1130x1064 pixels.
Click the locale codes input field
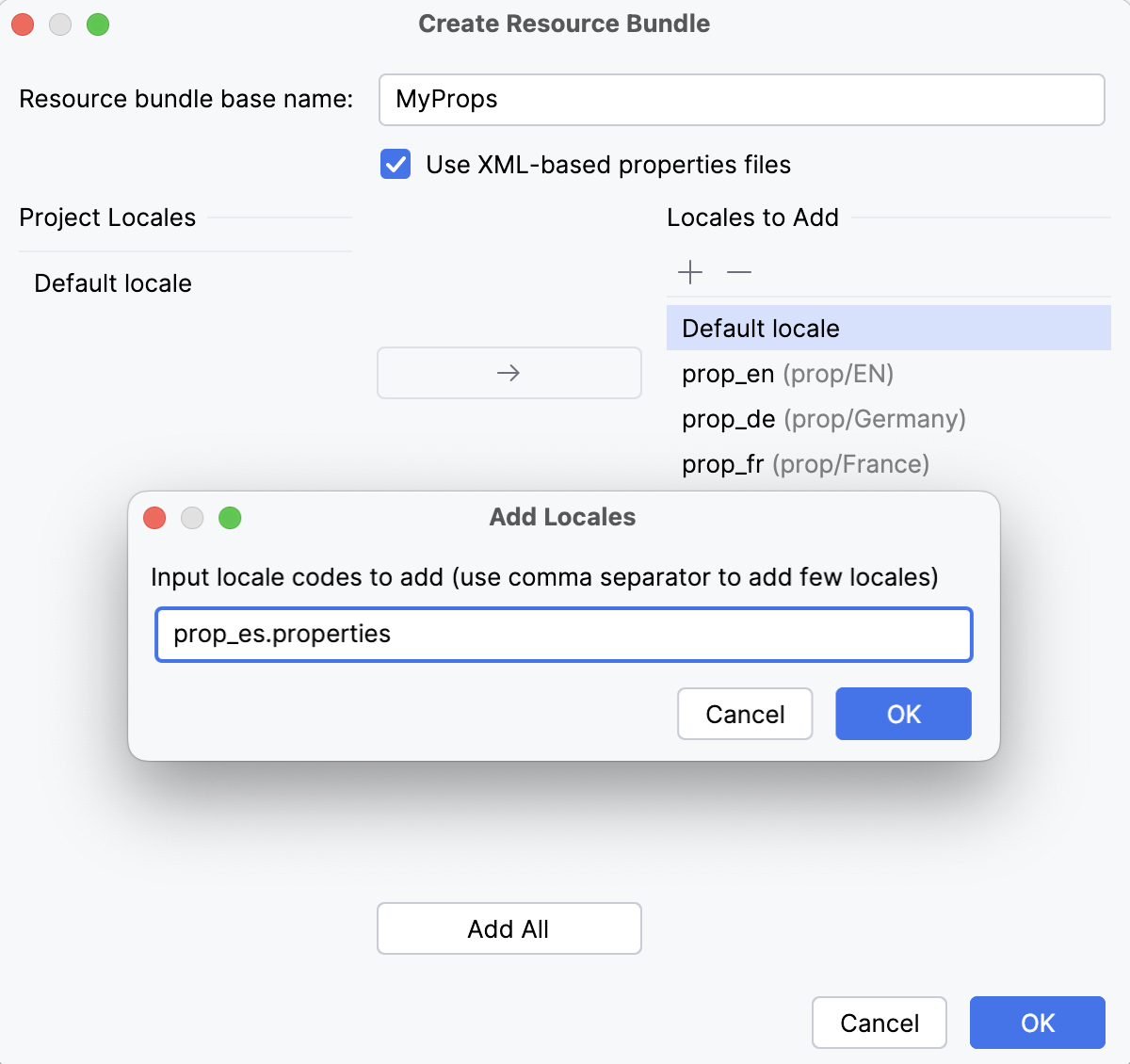[562, 635]
